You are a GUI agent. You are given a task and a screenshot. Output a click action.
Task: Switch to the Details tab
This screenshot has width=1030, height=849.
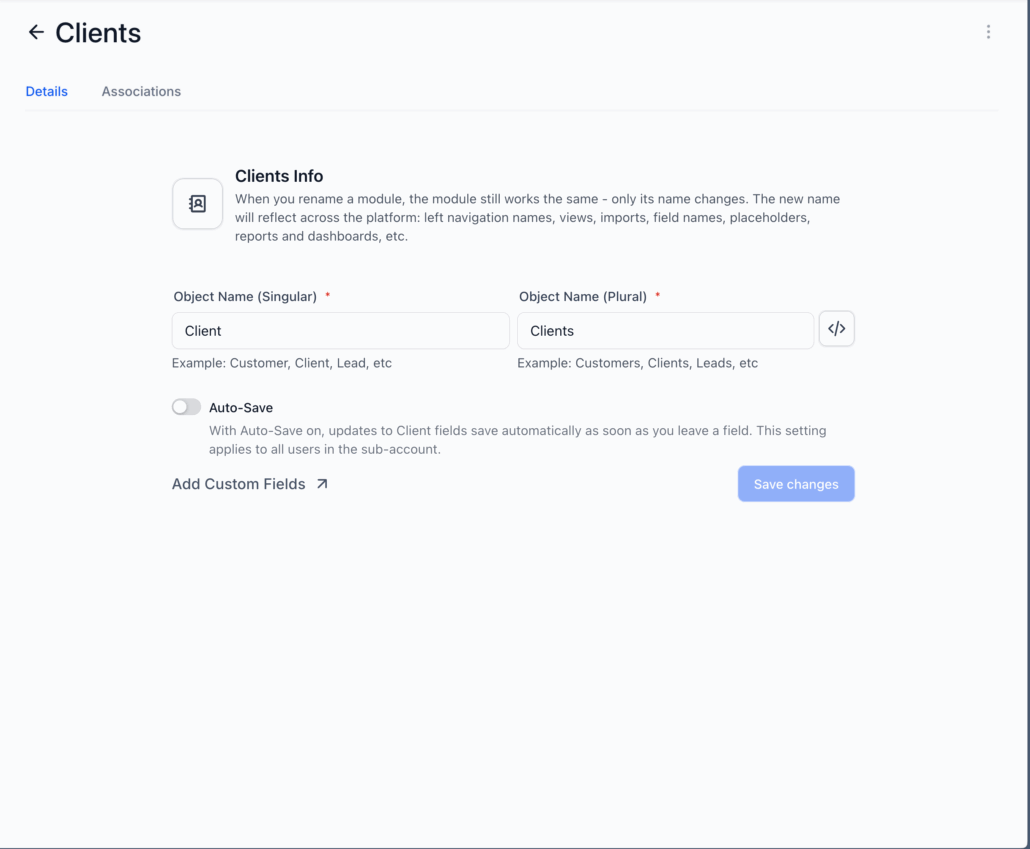point(47,91)
